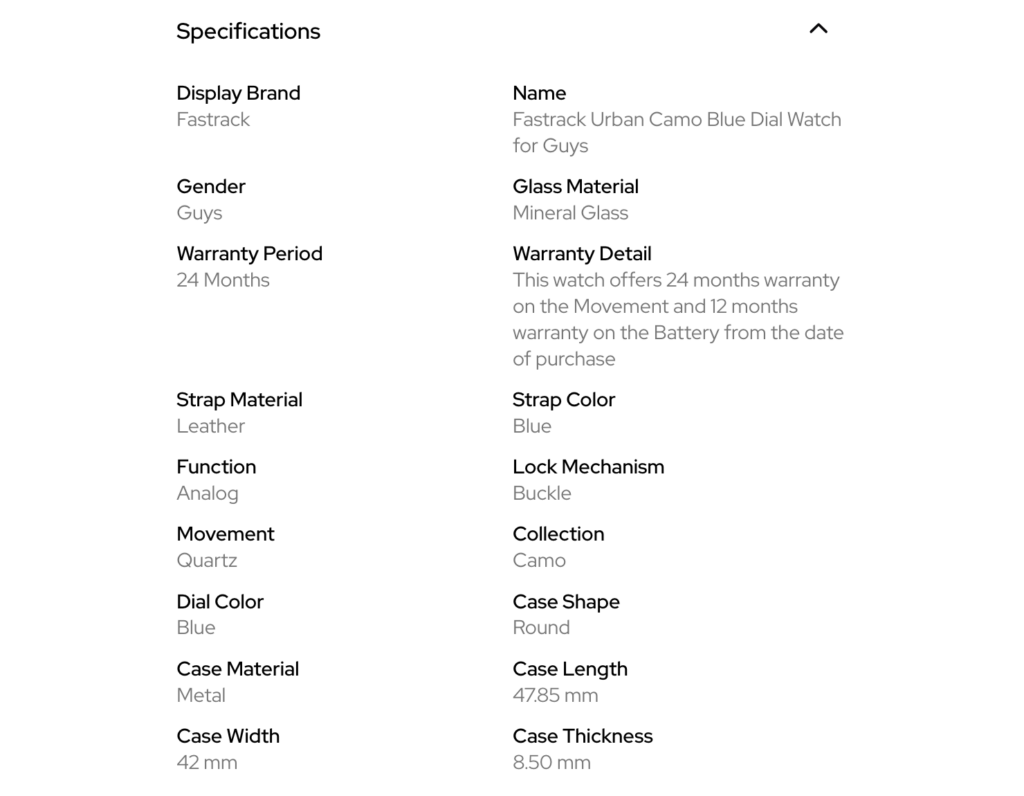Select the Analog function value
This screenshot has height=796, width=1024.
(207, 493)
